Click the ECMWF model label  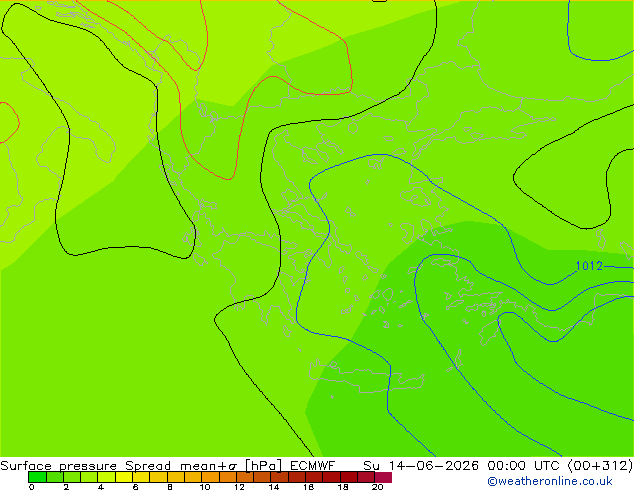coord(312,466)
